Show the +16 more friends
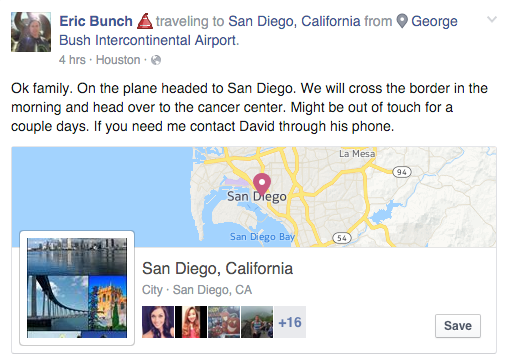 point(290,322)
